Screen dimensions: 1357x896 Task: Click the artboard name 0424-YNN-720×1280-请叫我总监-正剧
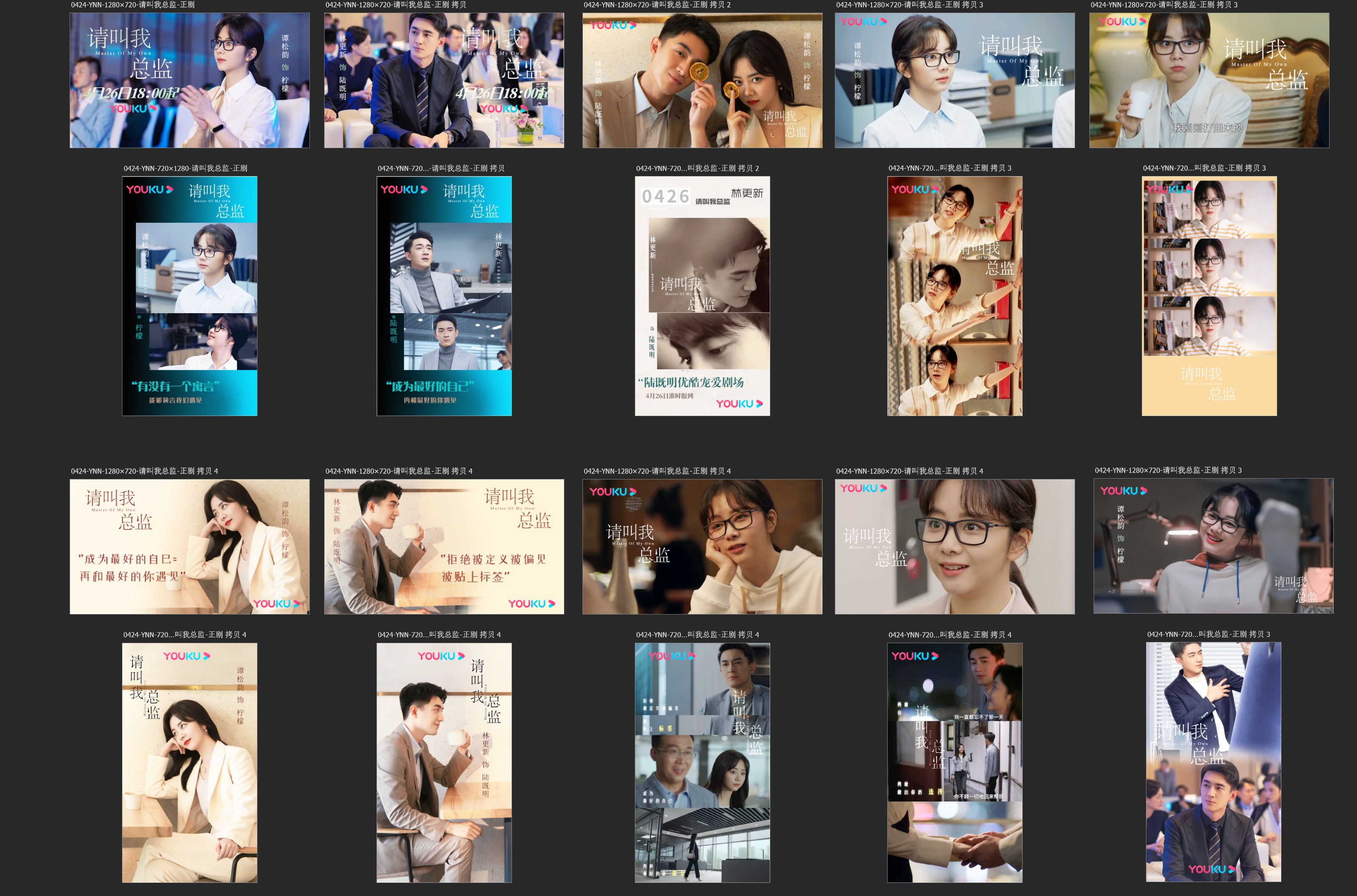click(x=185, y=168)
